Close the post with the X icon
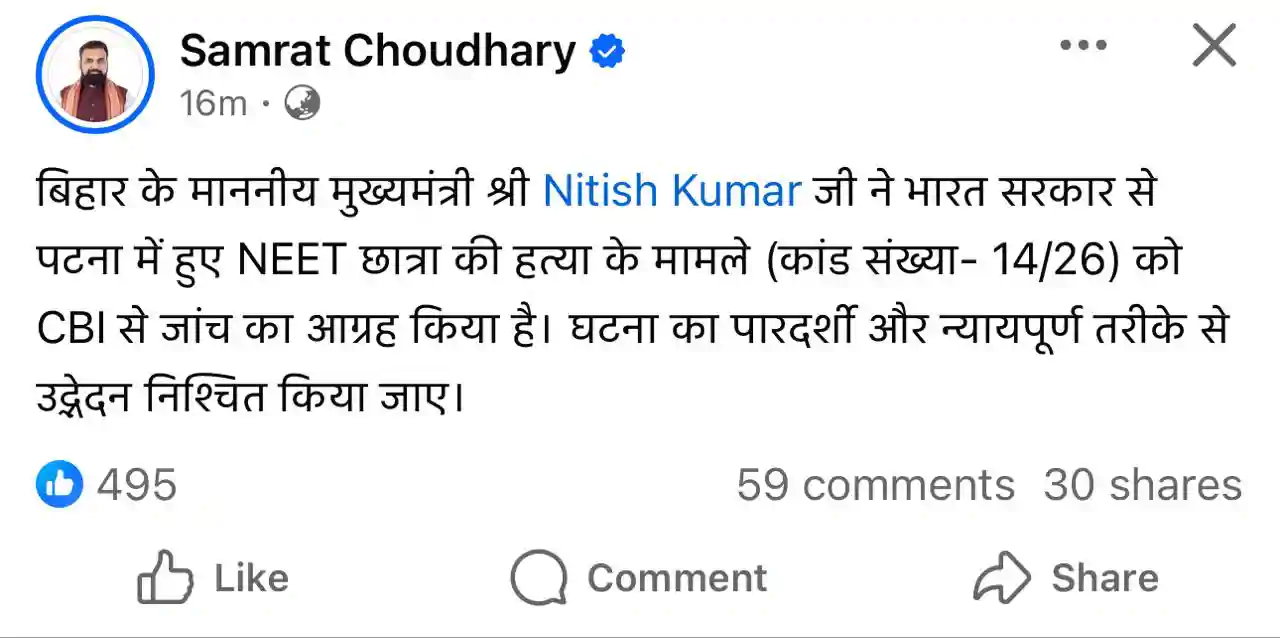Viewport: 1280px width, 638px height. [x=1214, y=46]
